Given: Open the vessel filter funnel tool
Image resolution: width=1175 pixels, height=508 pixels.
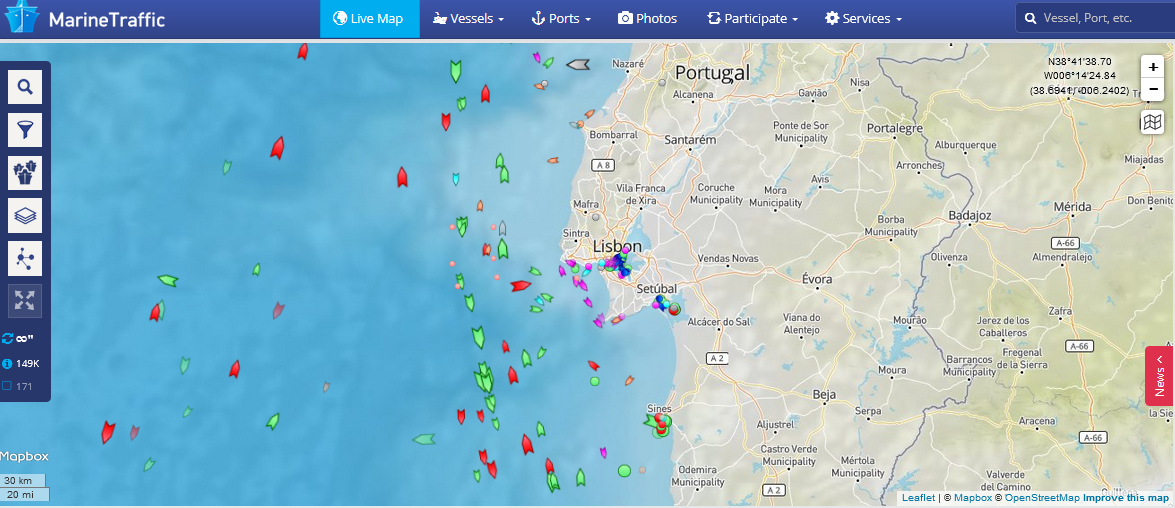Looking at the screenshot, I should [x=24, y=129].
